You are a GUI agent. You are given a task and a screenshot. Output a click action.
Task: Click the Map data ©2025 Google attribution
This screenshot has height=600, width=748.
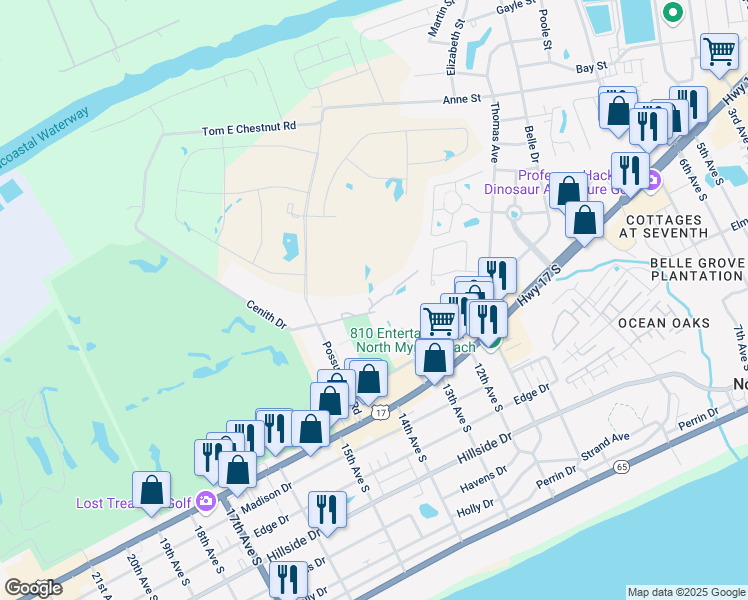coord(687,592)
